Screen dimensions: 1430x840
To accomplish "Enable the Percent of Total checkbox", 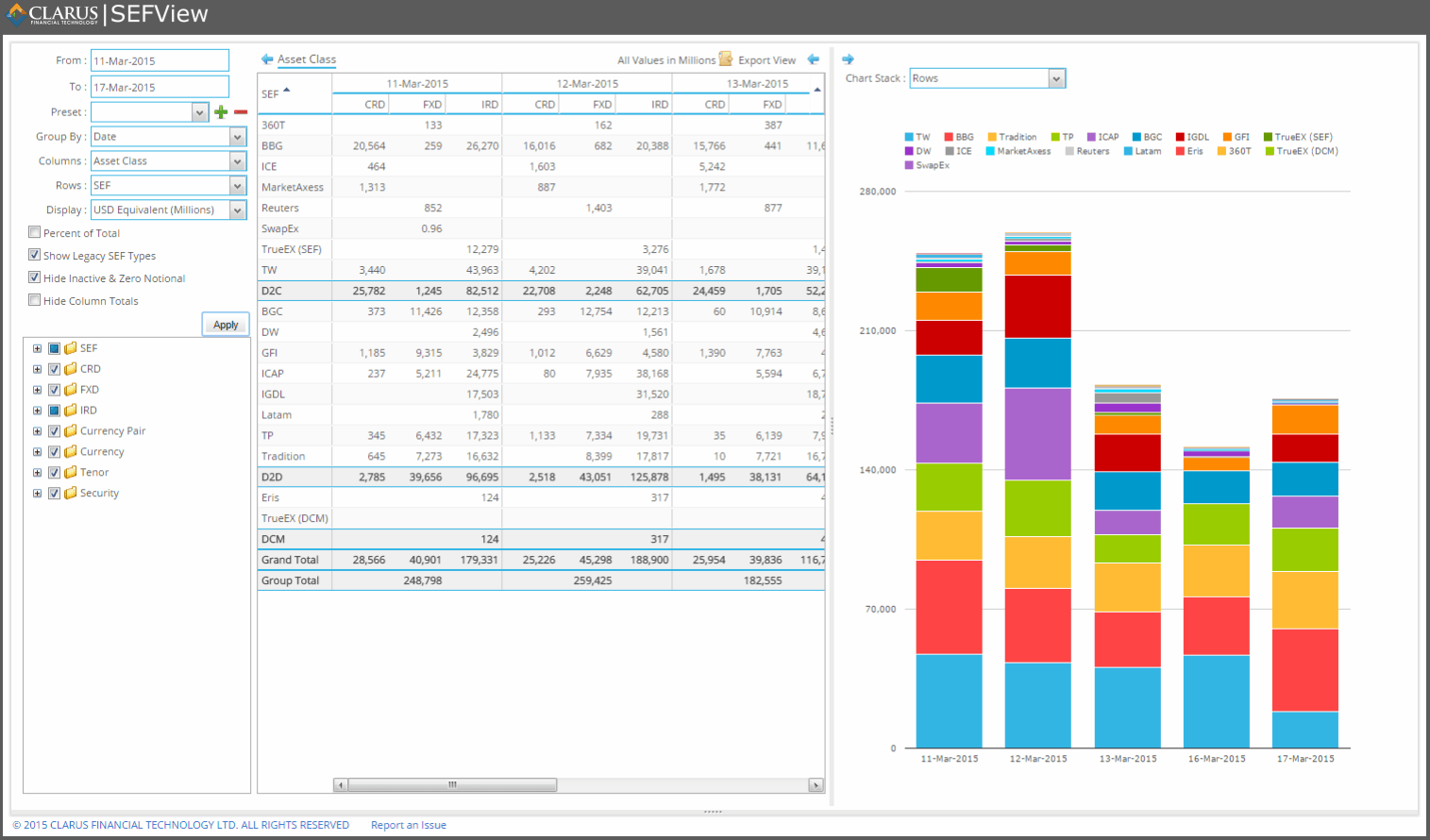I will pyautogui.click(x=35, y=232).
